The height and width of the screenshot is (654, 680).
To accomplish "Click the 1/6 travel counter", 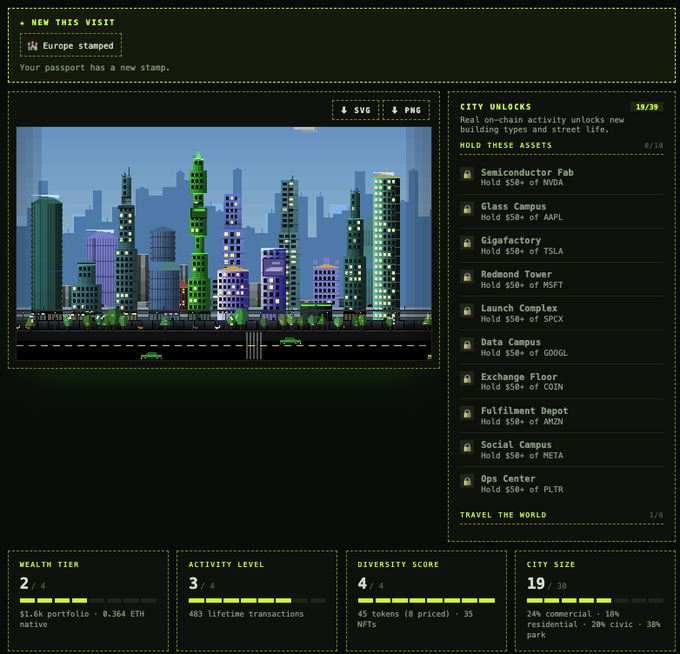I will click(x=656, y=515).
